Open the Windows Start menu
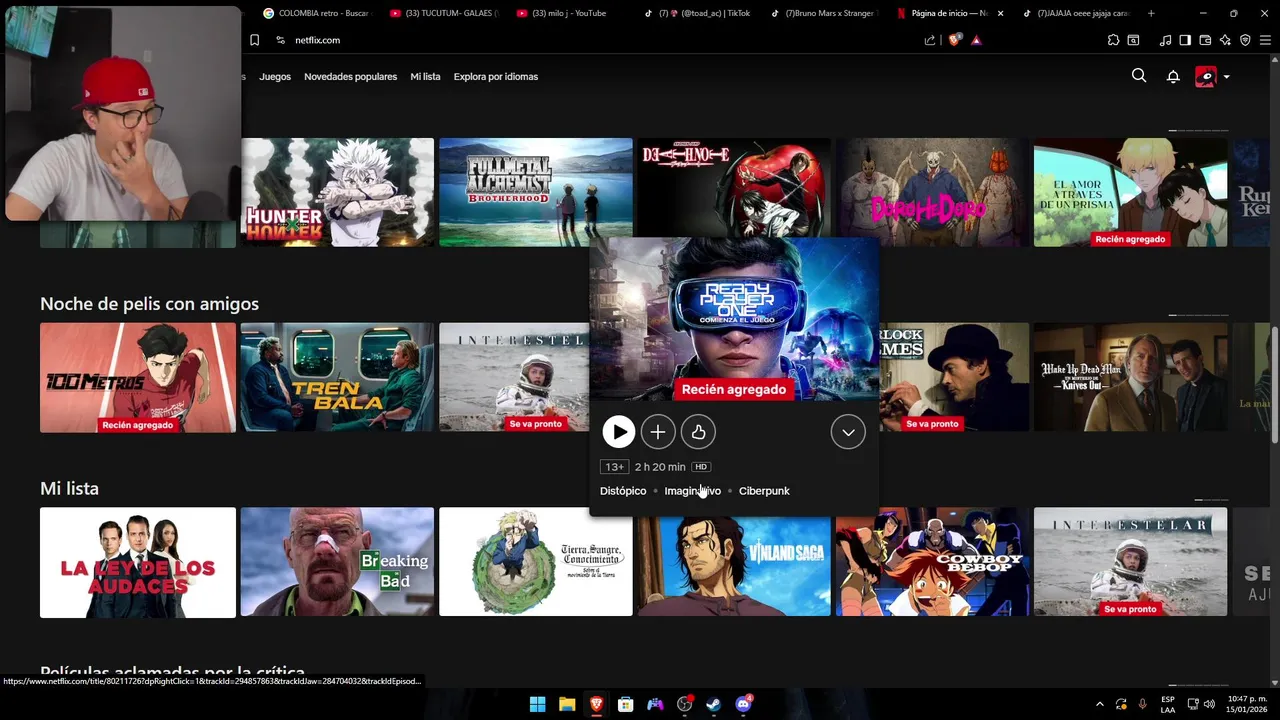 [x=537, y=704]
